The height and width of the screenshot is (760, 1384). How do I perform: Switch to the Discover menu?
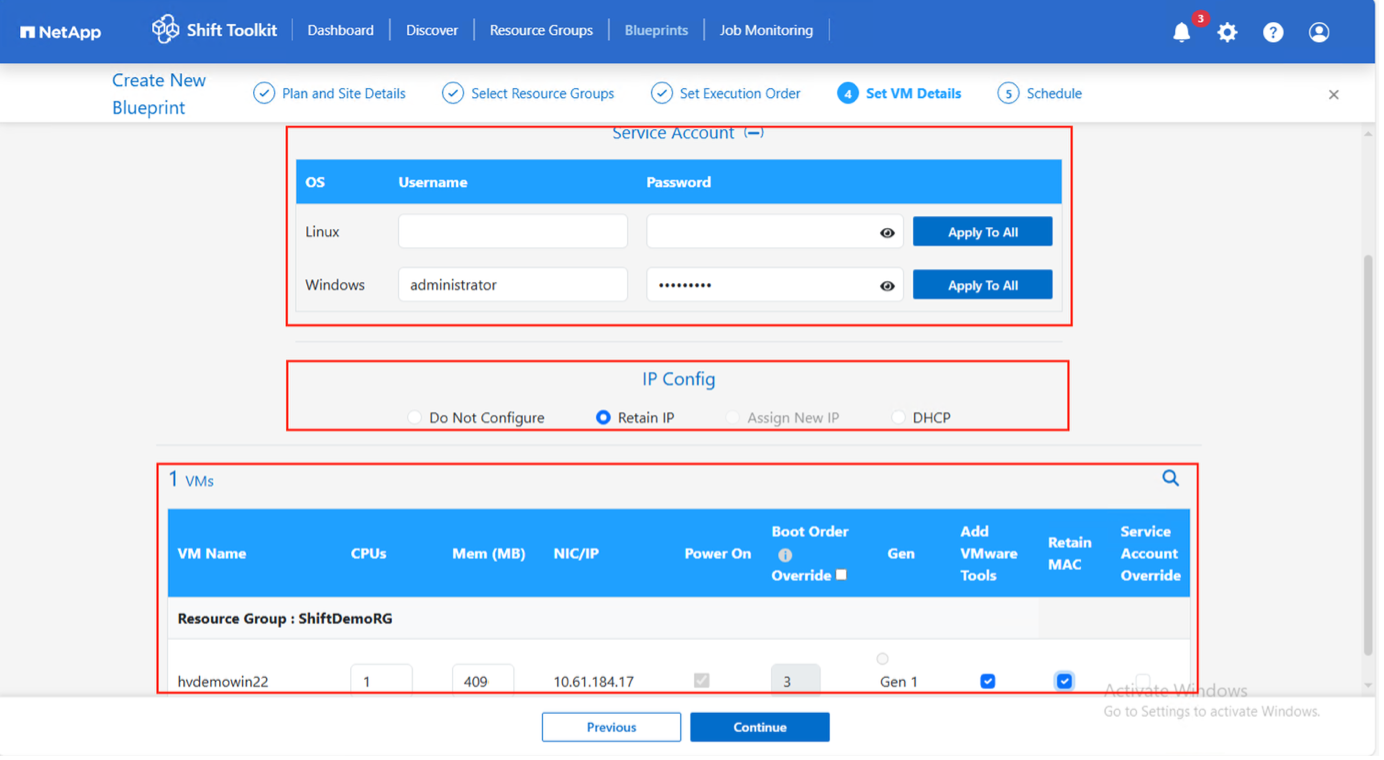click(431, 30)
